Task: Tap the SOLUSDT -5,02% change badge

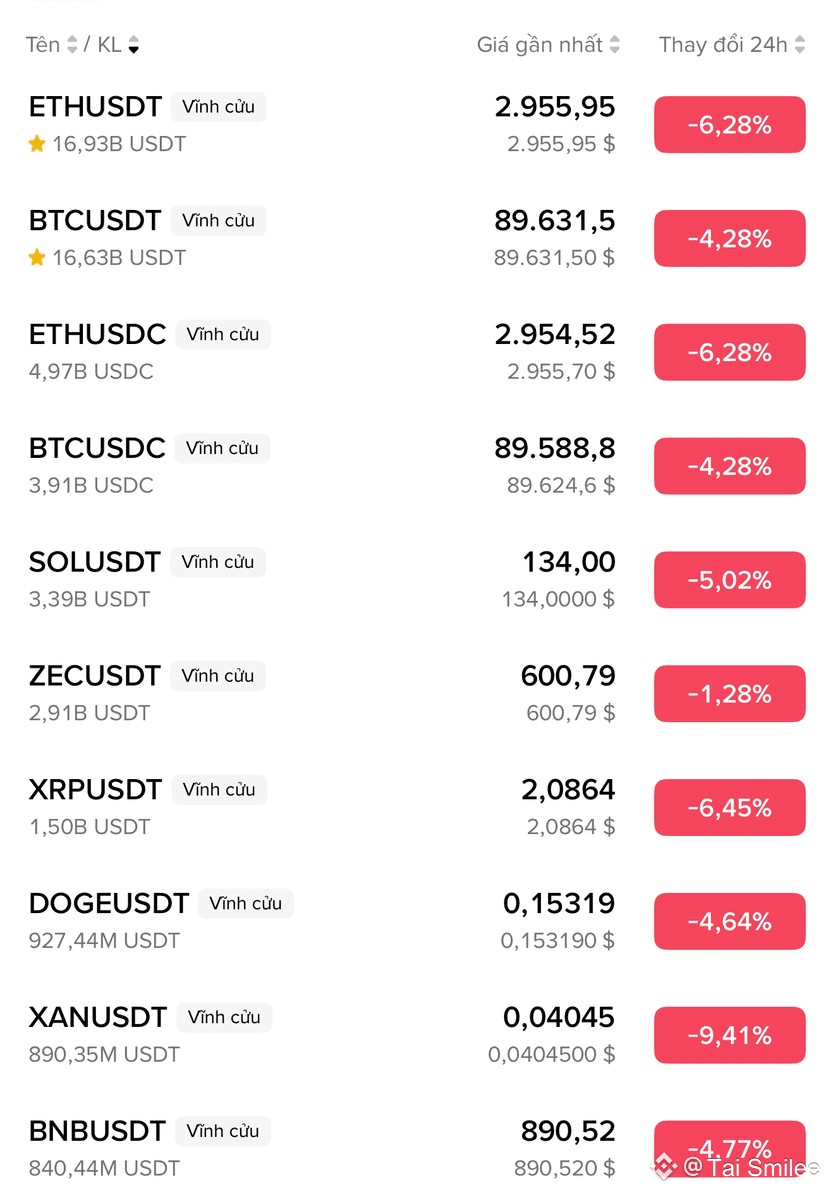Action: (729, 580)
